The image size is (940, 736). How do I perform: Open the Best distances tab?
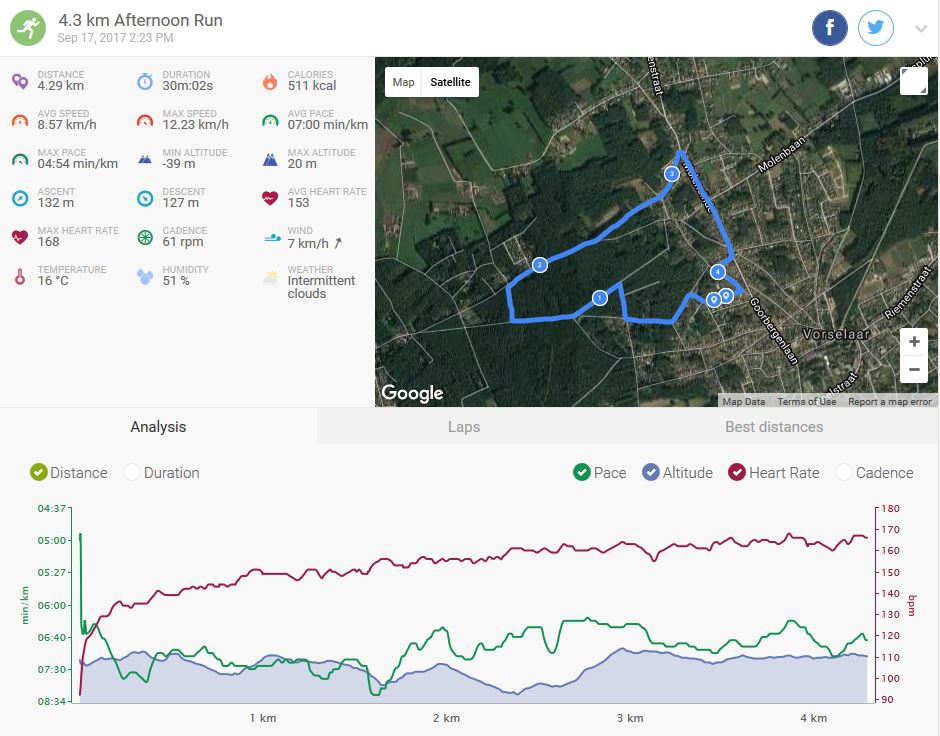[x=774, y=427]
